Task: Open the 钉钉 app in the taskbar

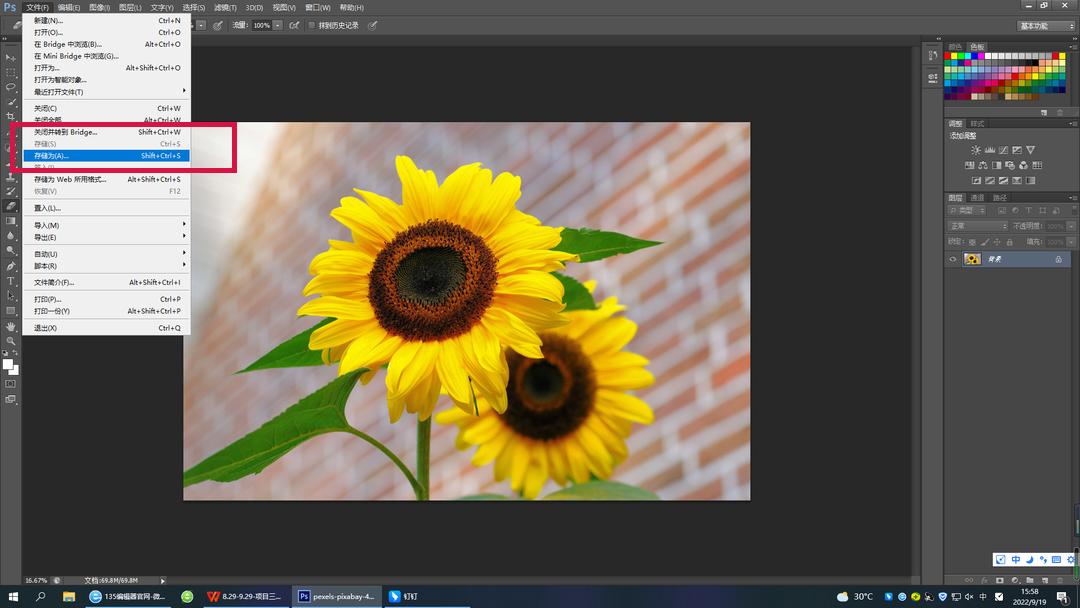Action: point(405,596)
